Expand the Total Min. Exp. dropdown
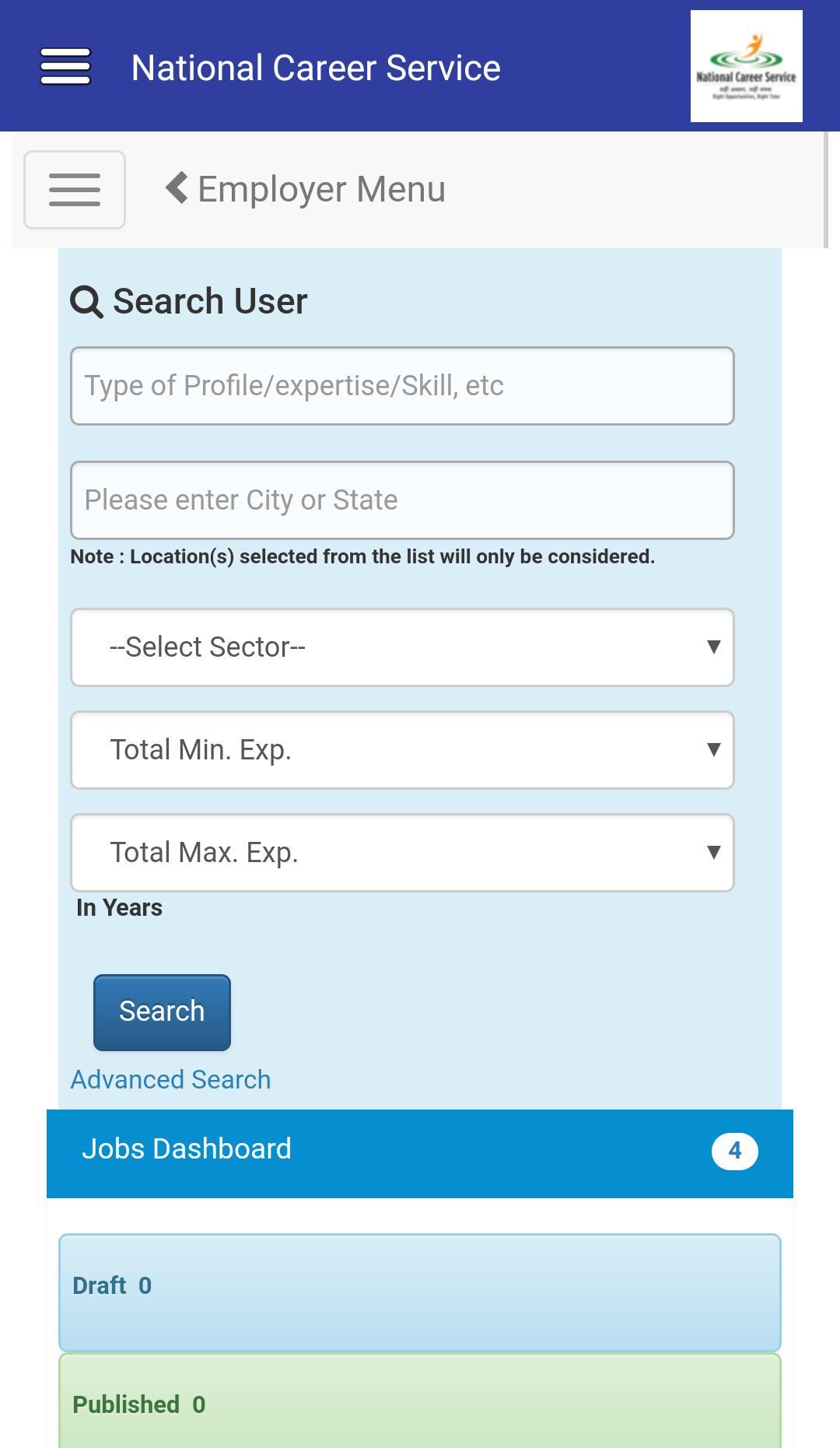The width and height of the screenshot is (840, 1448). [x=402, y=750]
